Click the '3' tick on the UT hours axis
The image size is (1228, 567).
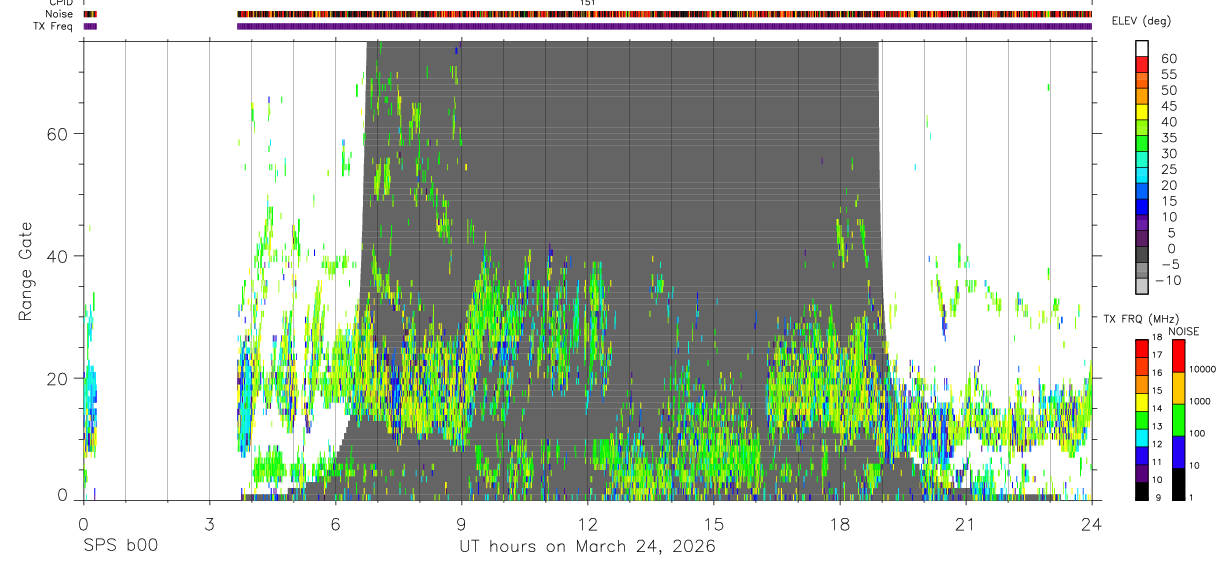[x=209, y=523]
